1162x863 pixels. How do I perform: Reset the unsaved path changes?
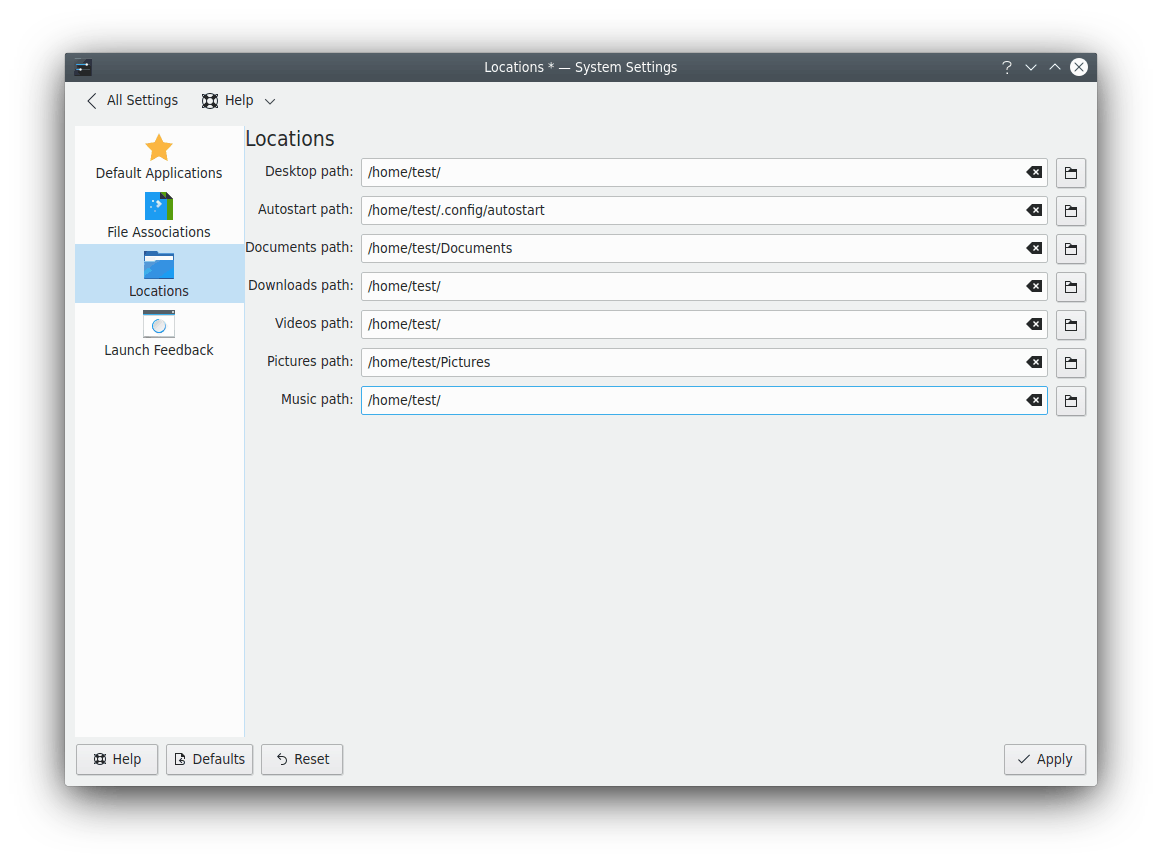302,759
